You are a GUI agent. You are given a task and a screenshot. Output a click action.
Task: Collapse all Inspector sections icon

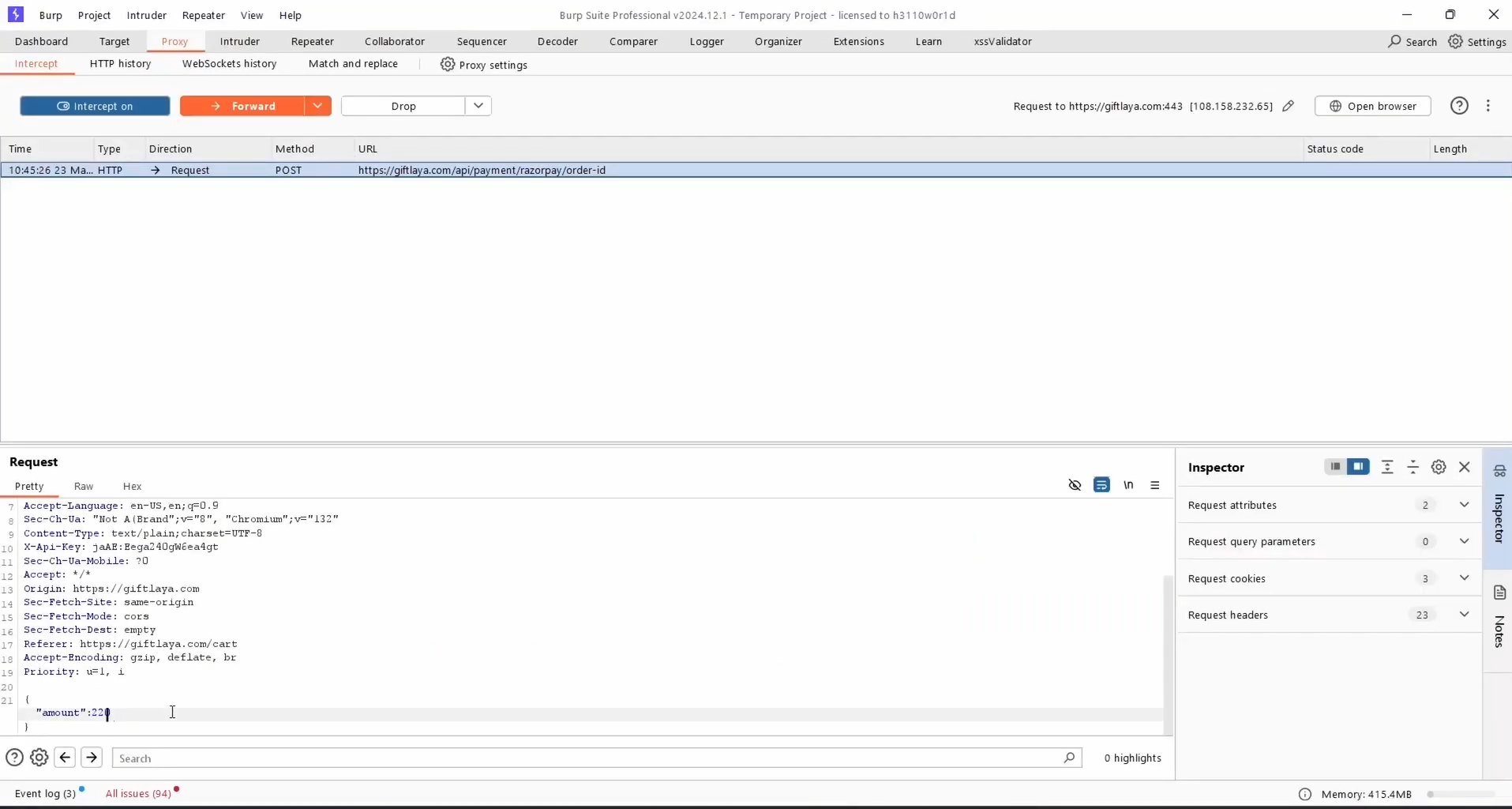[x=1413, y=467]
